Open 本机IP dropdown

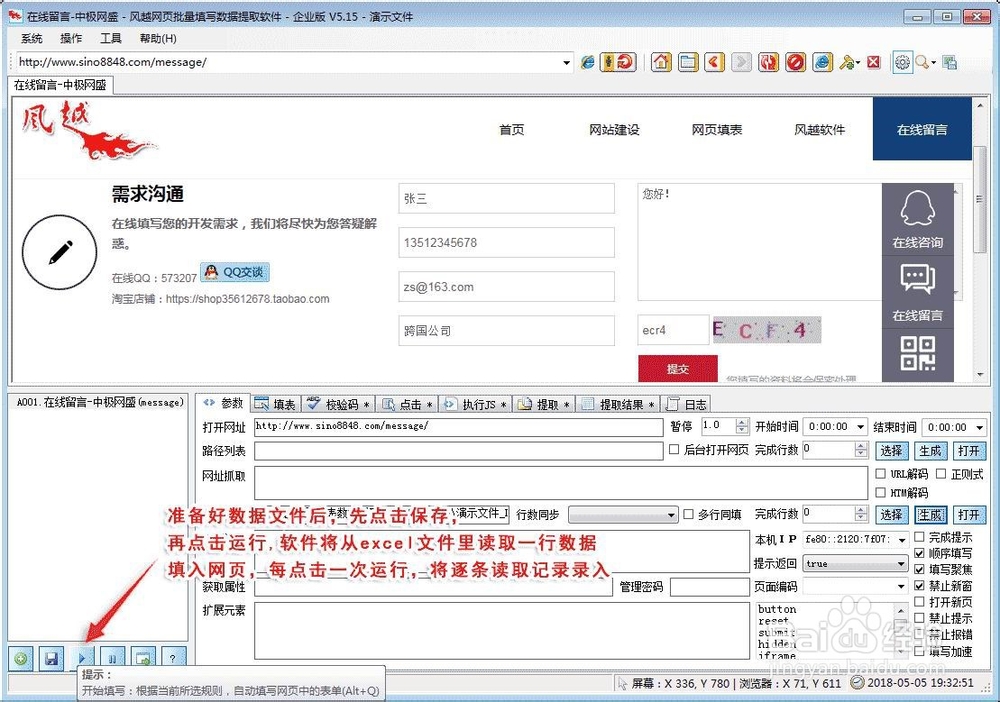(x=902, y=540)
